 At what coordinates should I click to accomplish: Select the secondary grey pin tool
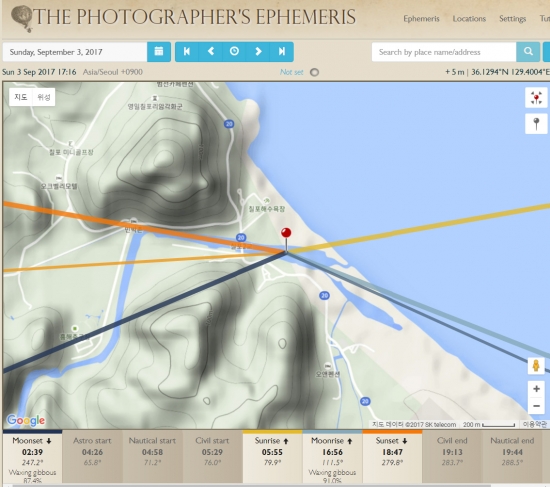536,124
